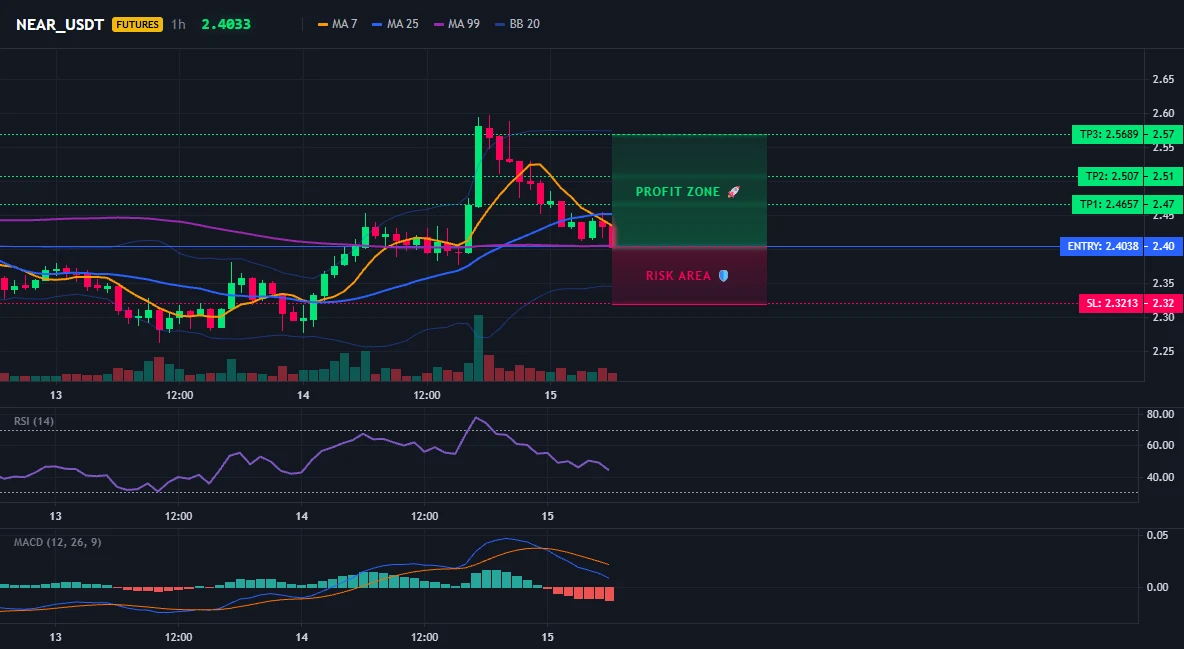Toggle the MA 99 legend item
The height and width of the screenshot is (649, 1184).
456,24
